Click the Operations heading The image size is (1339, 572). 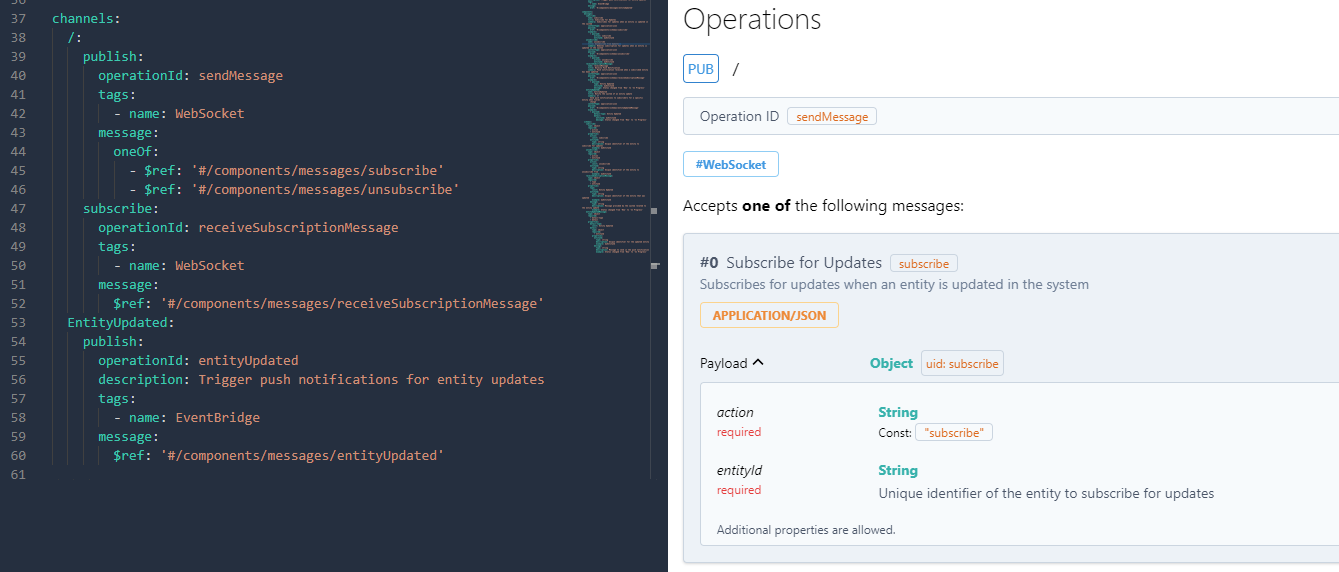[751, 19]
